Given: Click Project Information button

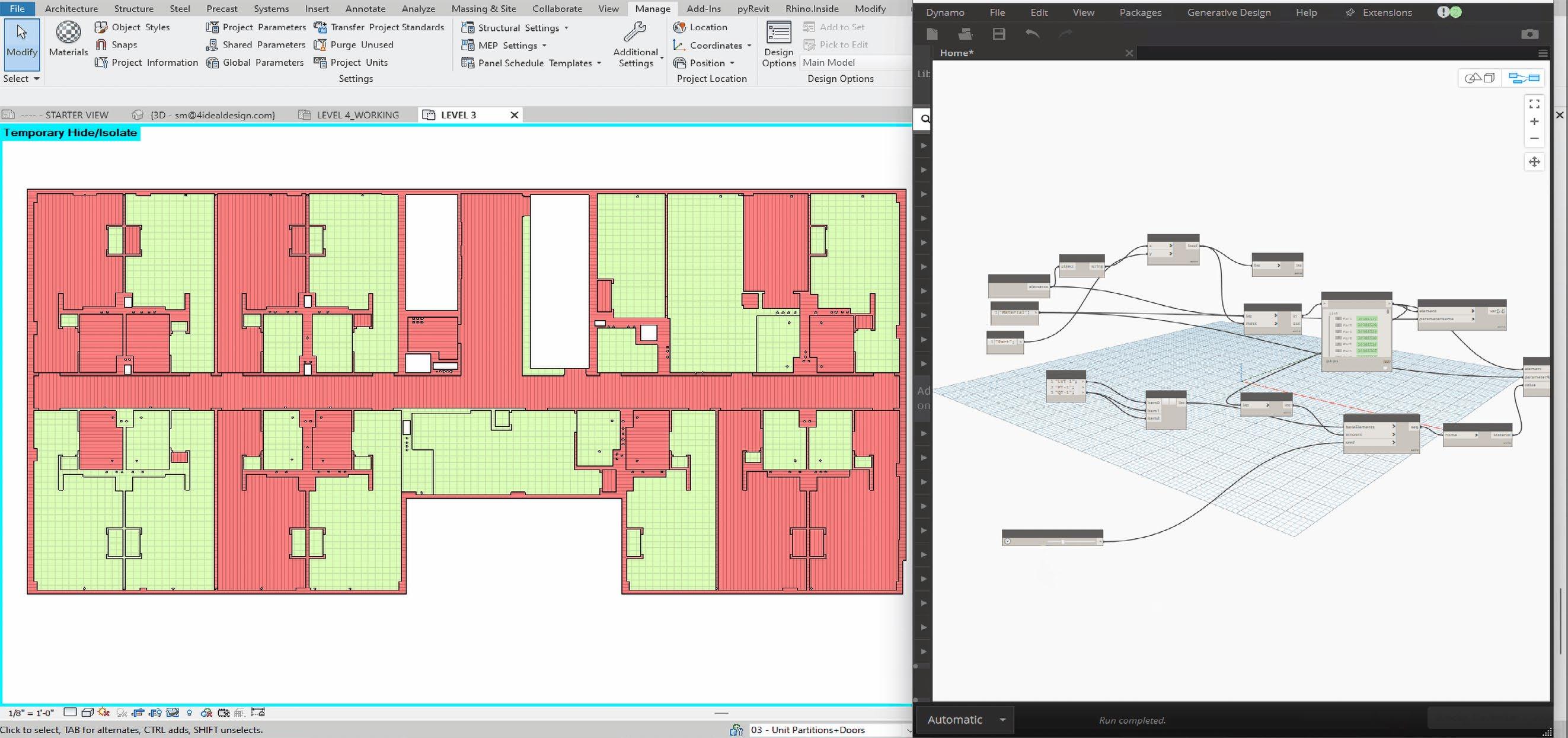Looking at the screenshot, I should [154, 62].
